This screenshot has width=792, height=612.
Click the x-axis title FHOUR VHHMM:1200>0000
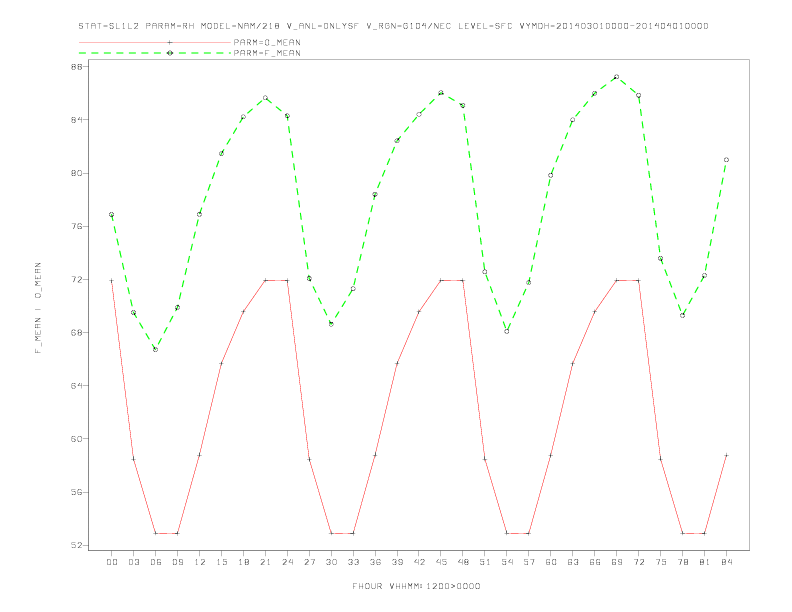[416, 586]
